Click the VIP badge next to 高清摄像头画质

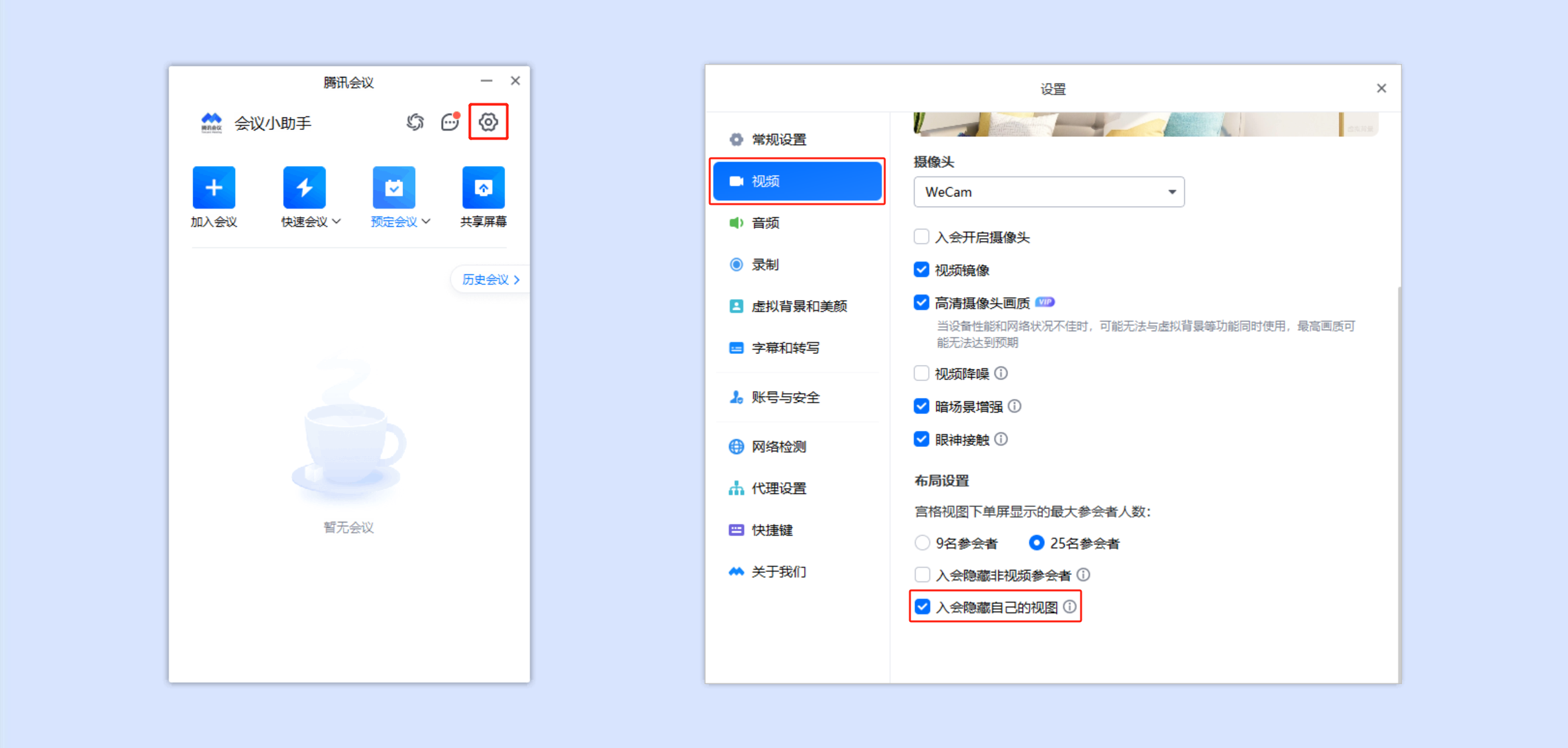(x=1045, y=302)
